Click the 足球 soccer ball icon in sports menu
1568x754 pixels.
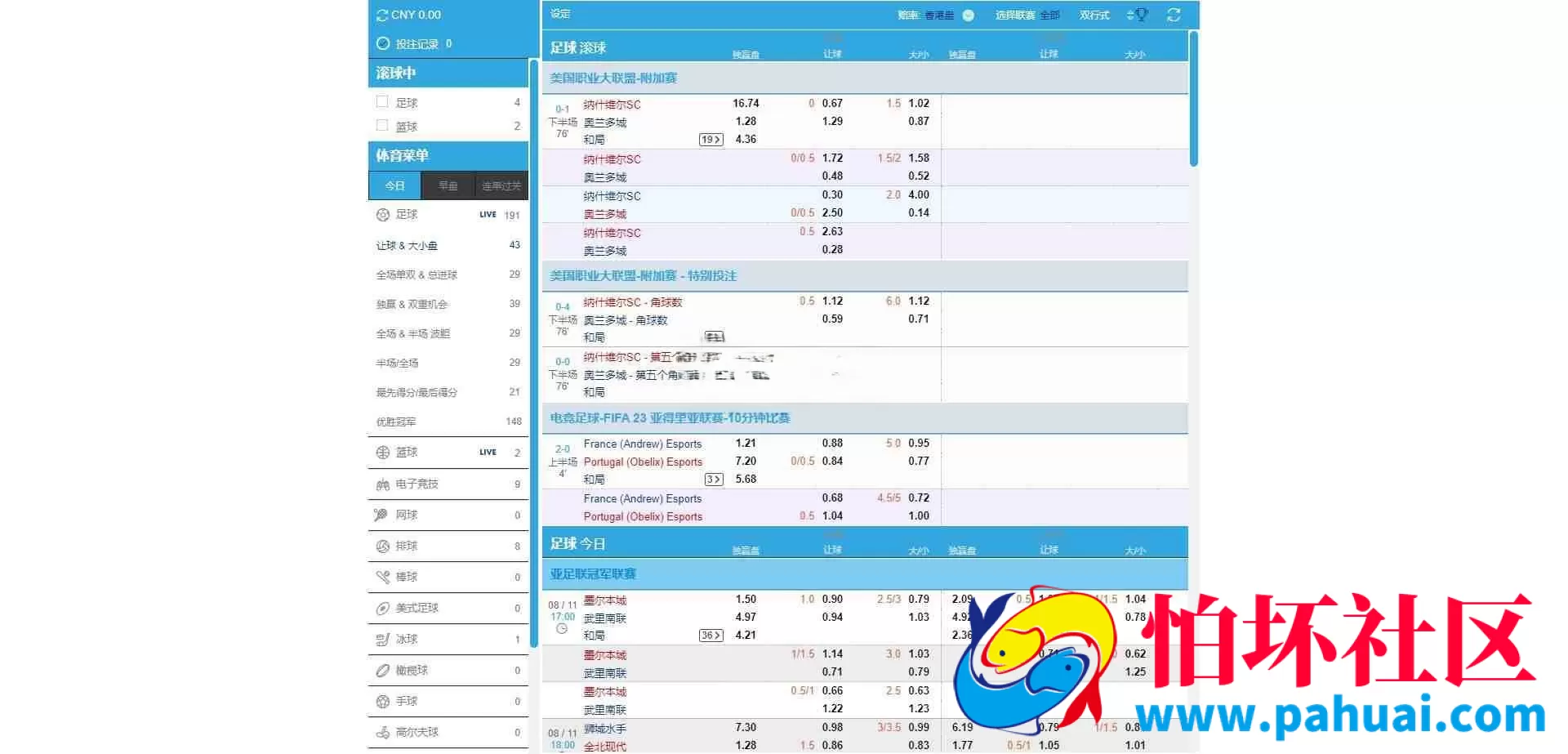[382, 215]
